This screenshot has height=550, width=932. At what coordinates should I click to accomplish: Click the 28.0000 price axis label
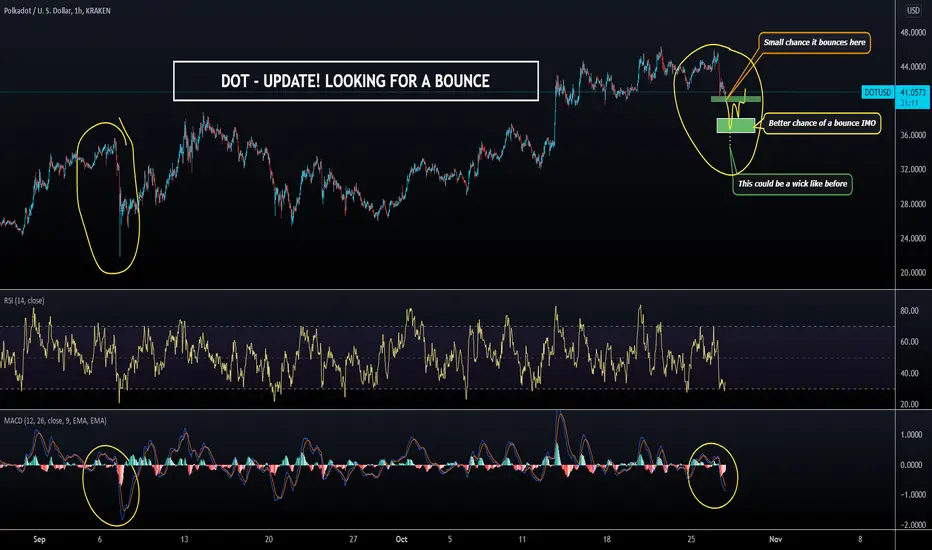(913, 204)
